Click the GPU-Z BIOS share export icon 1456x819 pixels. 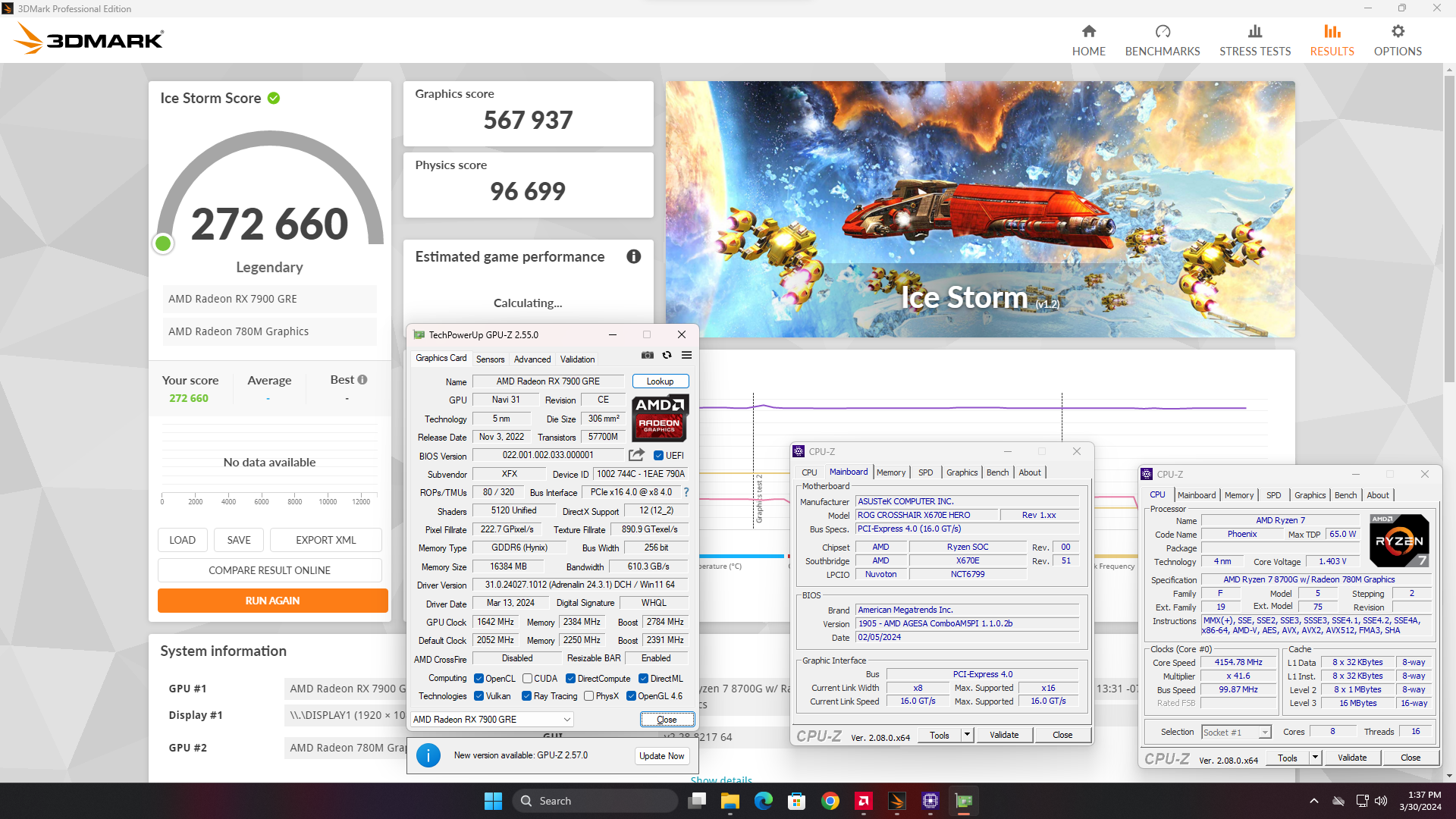tap(636, 455)
